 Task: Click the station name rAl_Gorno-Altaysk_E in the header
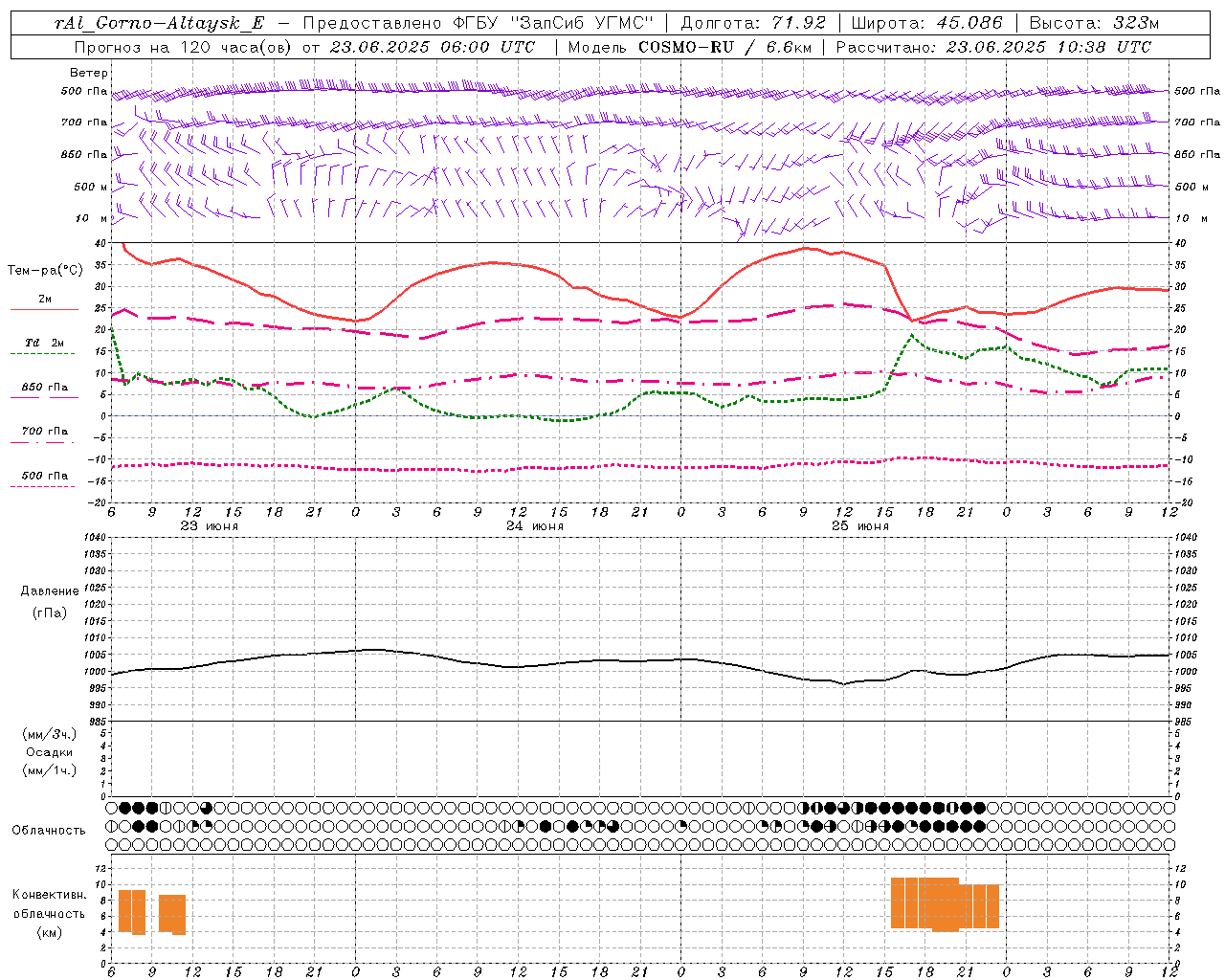click(160, 23)
